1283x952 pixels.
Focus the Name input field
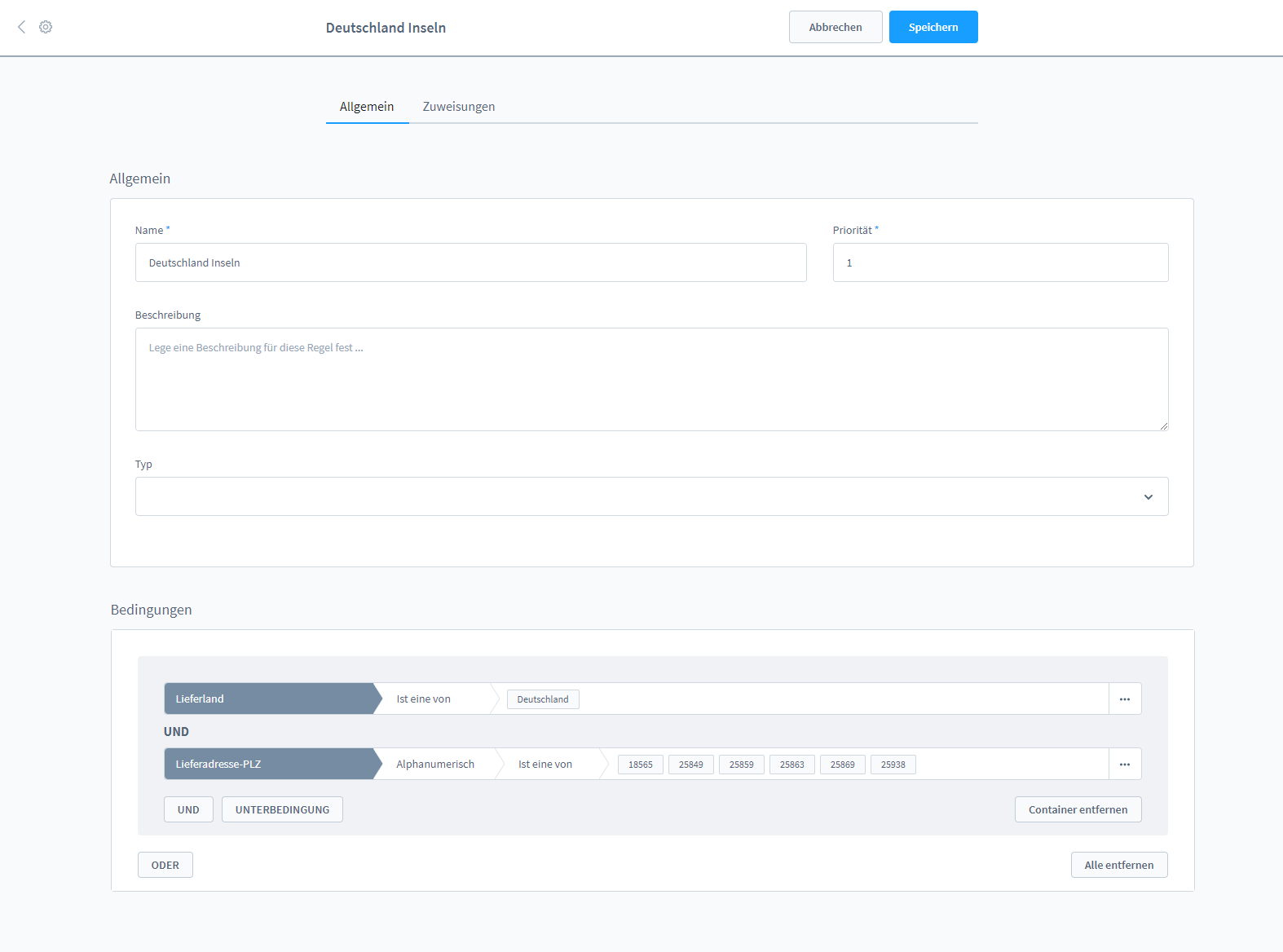470,263
